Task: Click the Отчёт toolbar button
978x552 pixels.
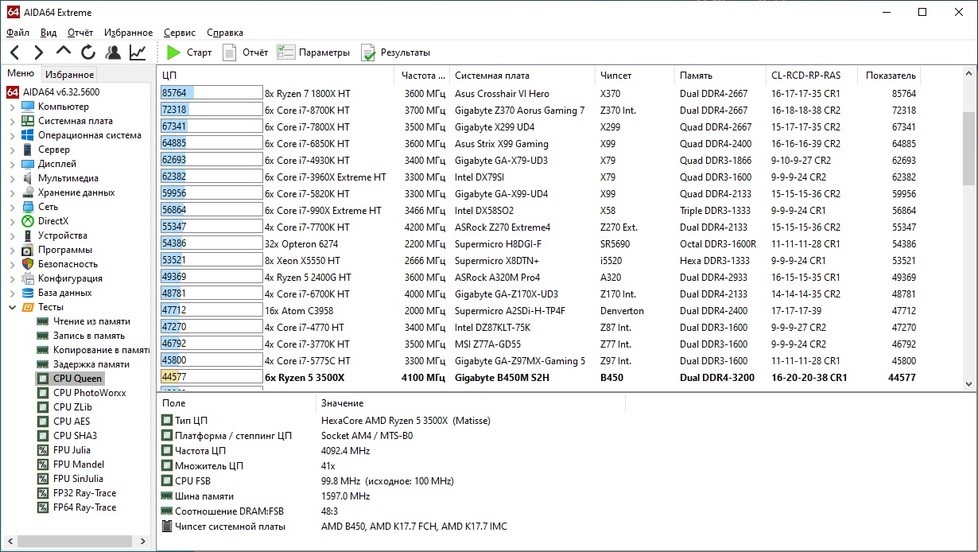Action: [245, 52]
